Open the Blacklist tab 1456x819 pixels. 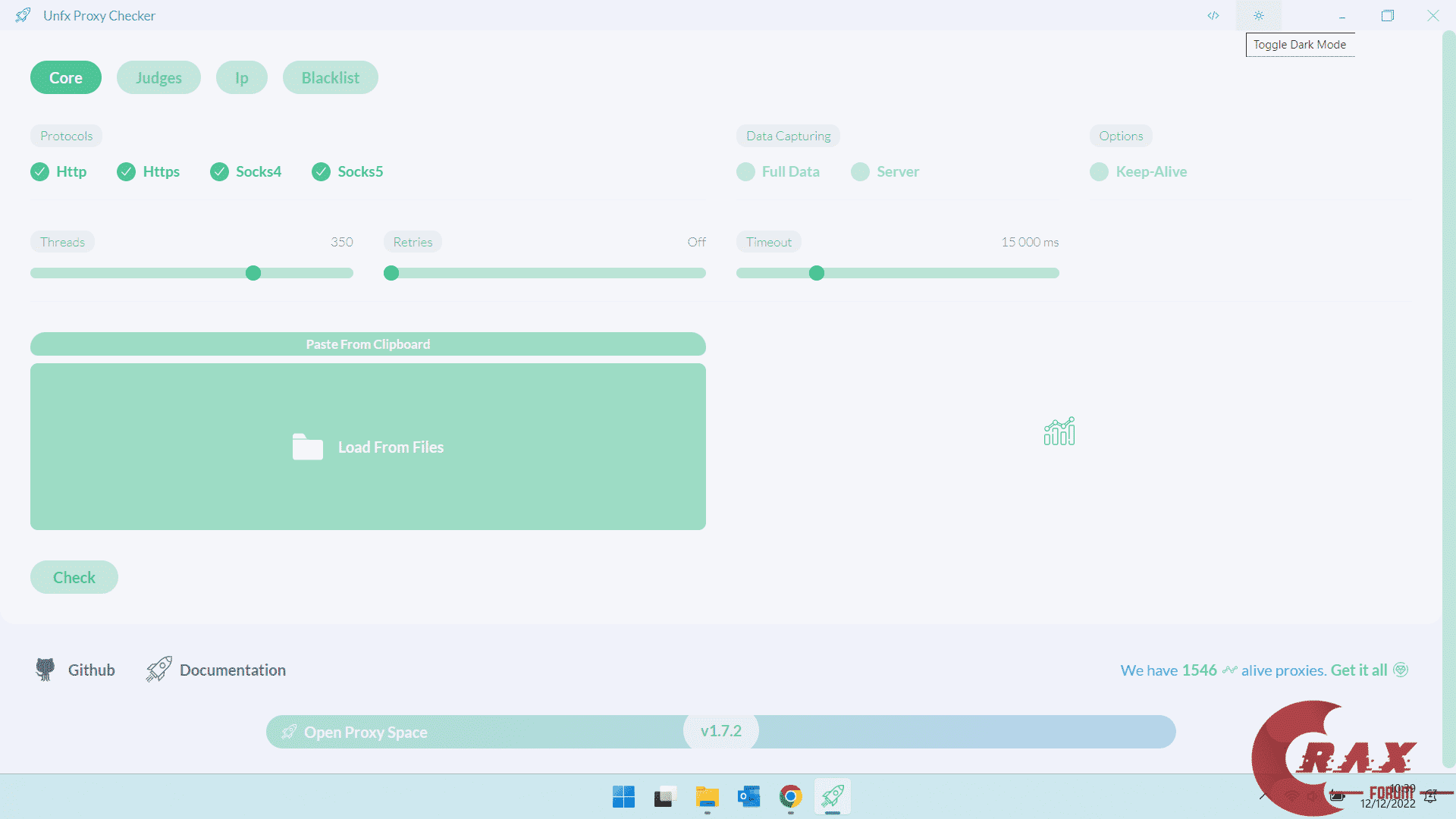(330, 78)
